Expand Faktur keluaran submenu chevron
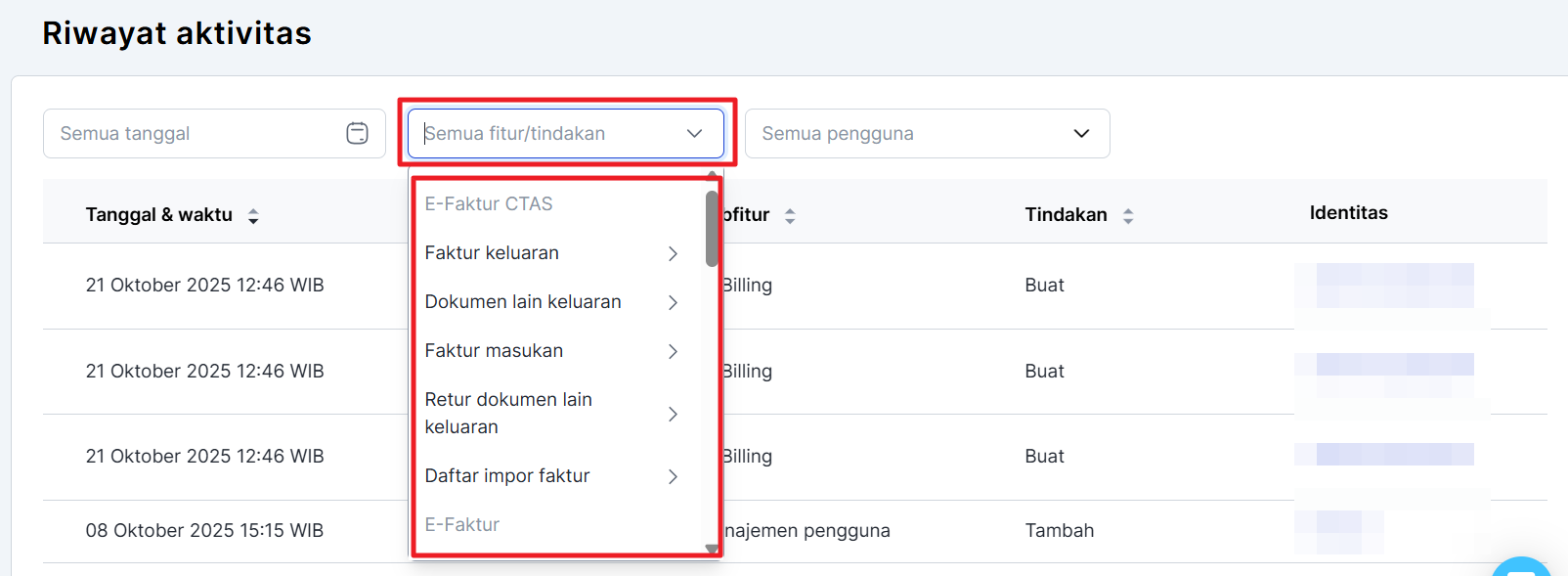 pos(673,254)
